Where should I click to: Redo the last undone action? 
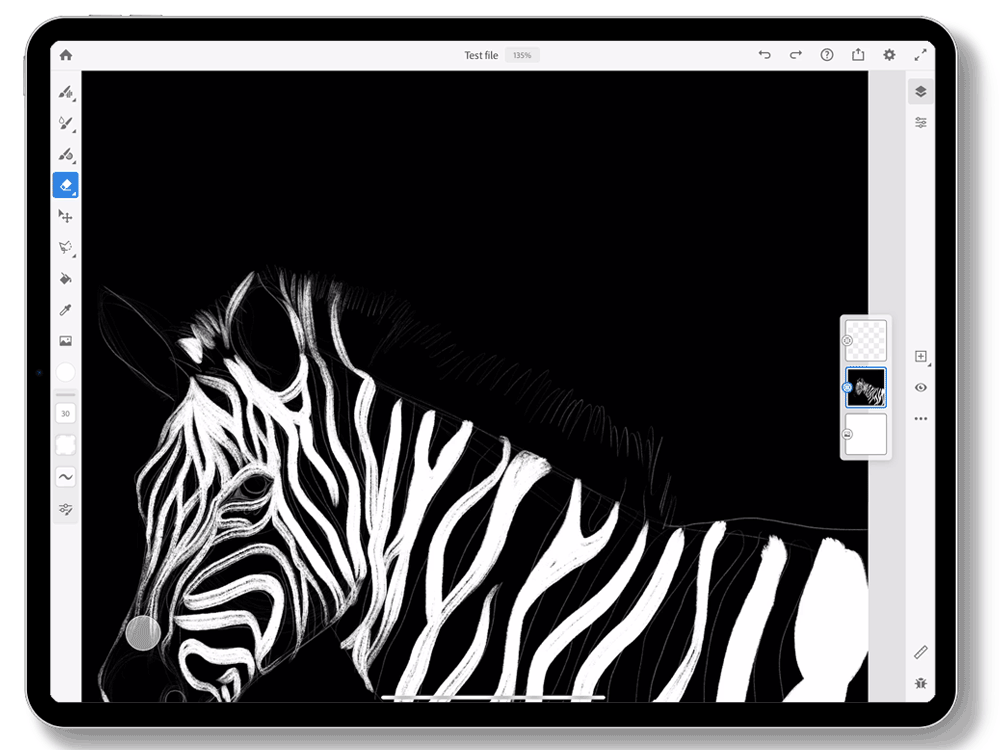(x=795, y=55)
